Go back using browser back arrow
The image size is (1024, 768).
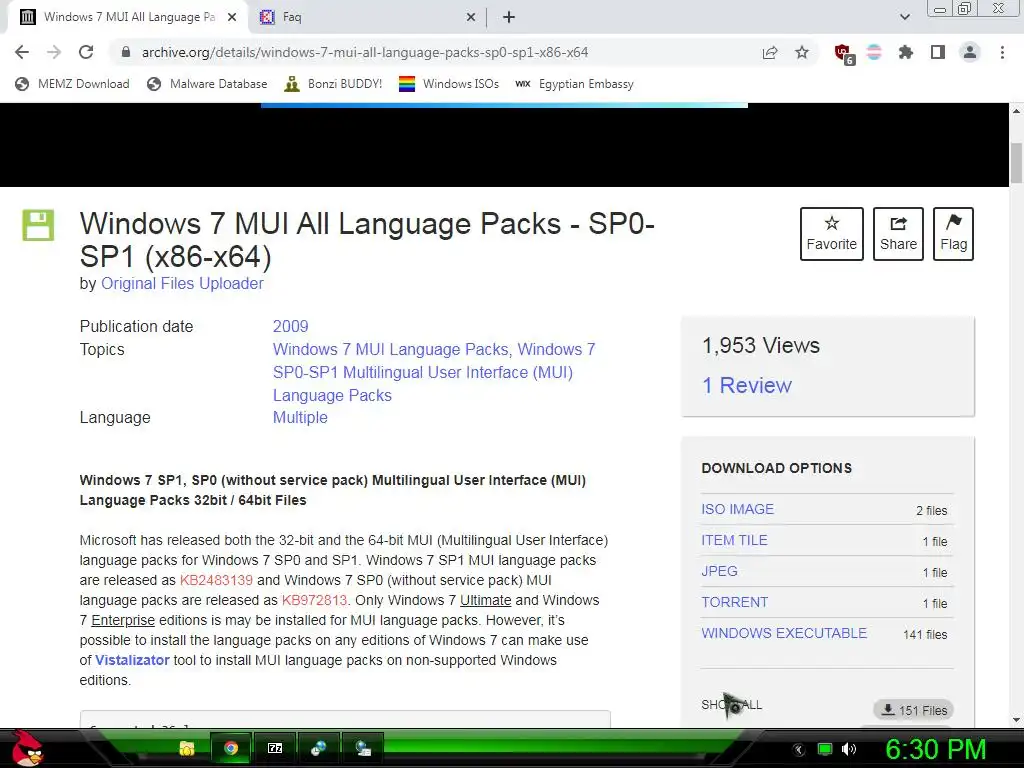pyautogui.click(x=22, y=52)
